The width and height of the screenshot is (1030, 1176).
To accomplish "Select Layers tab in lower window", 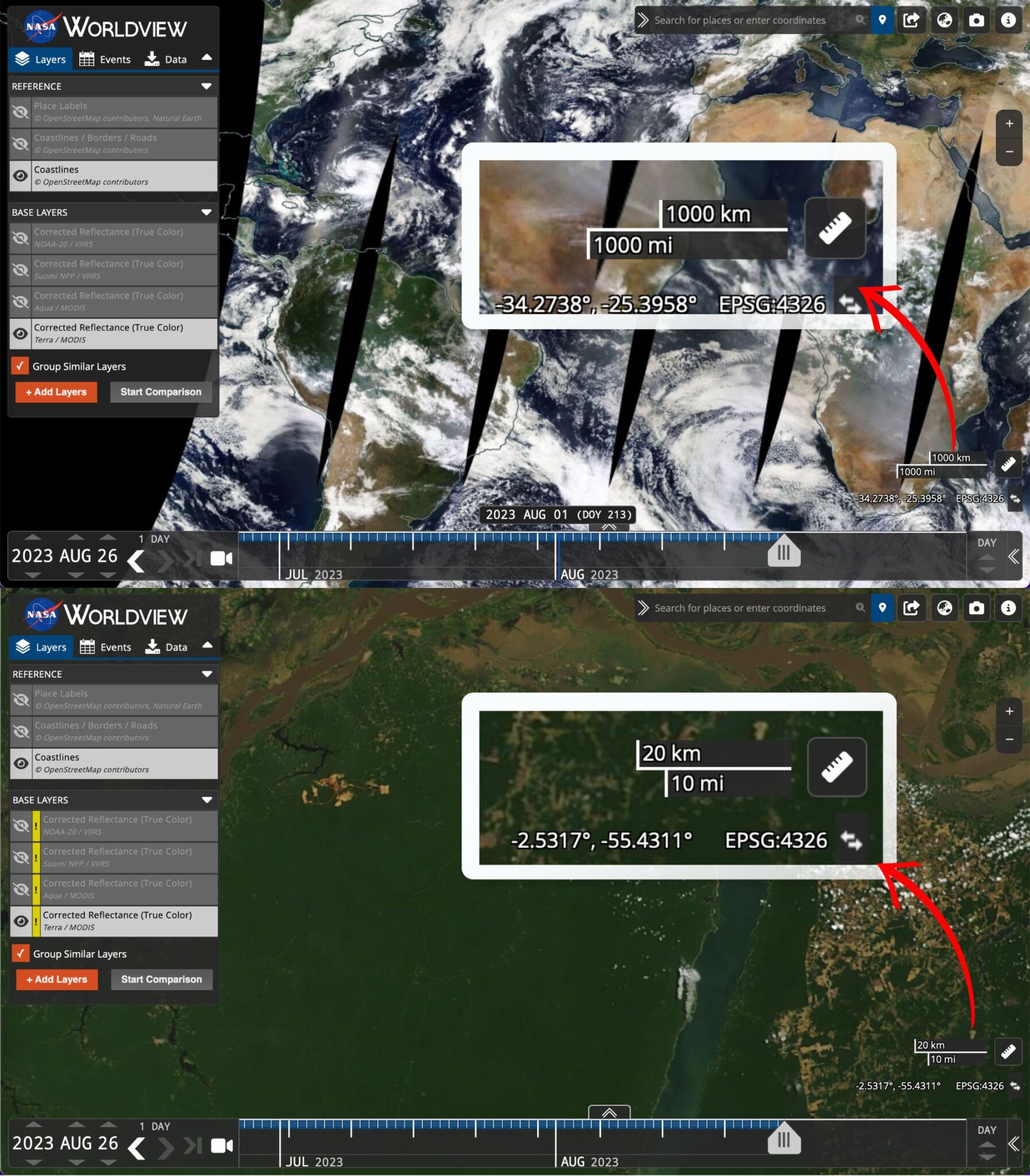I will point(41,647).
